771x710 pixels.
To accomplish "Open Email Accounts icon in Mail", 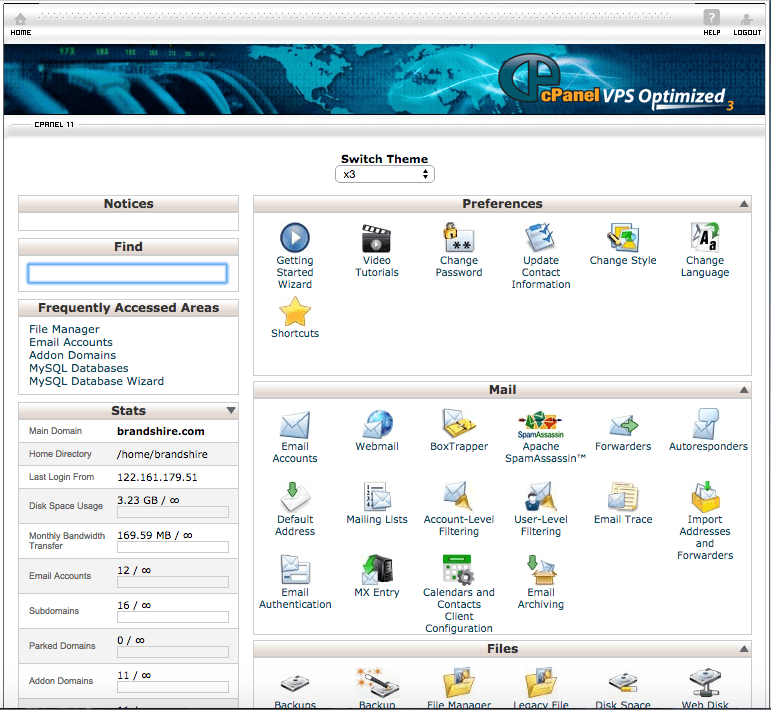I will (295, 424).
